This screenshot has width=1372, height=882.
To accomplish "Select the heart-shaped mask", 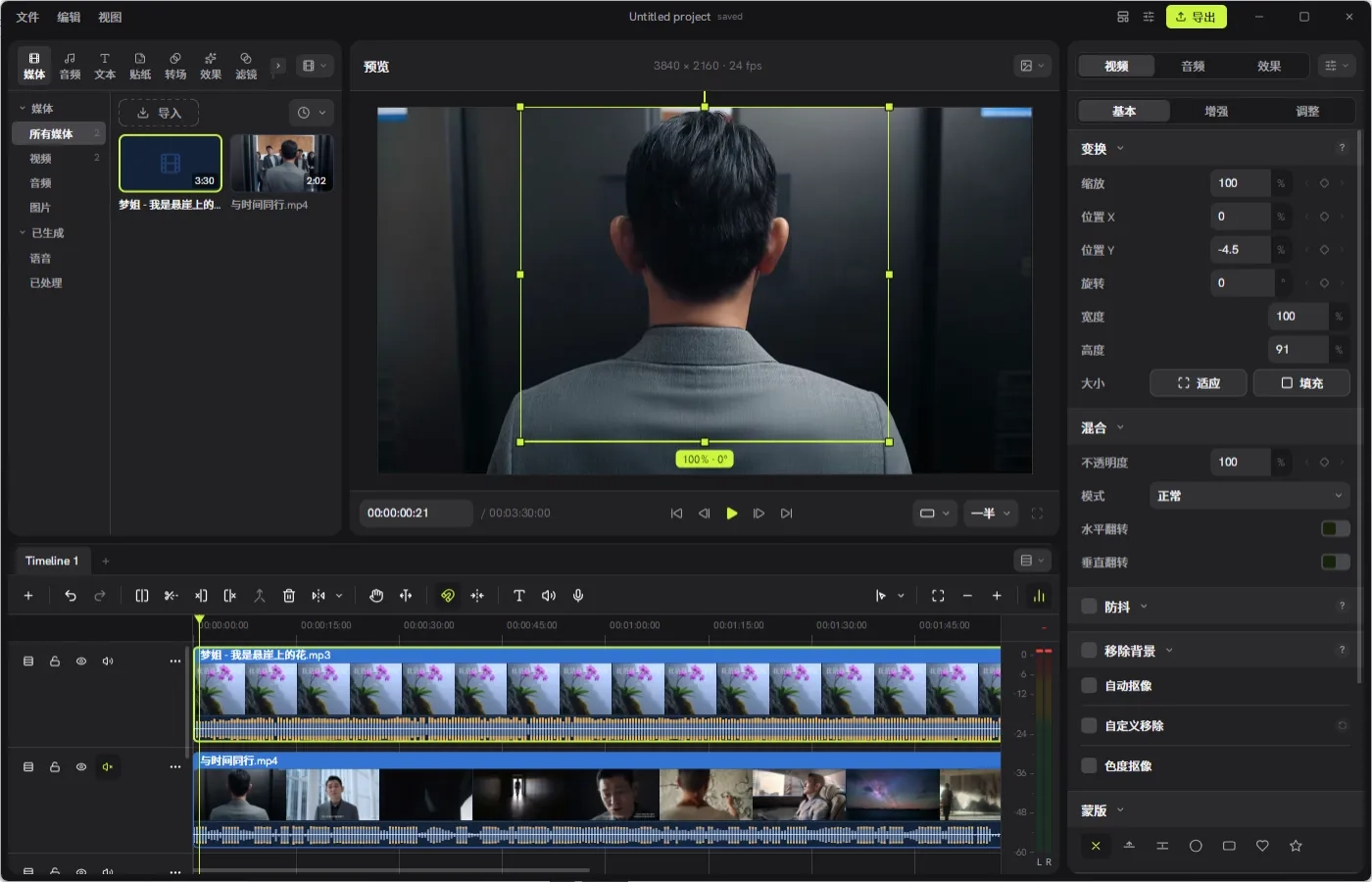I will 1262,846.
